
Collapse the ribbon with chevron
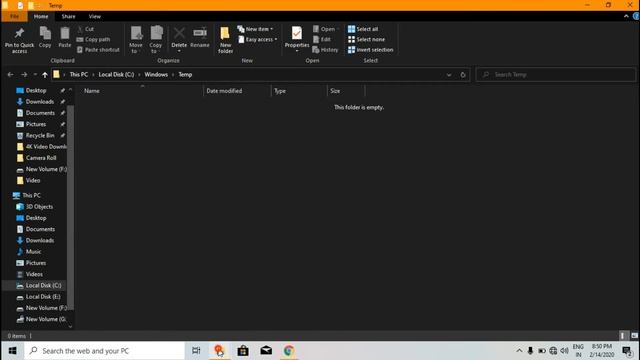(626, 16)
